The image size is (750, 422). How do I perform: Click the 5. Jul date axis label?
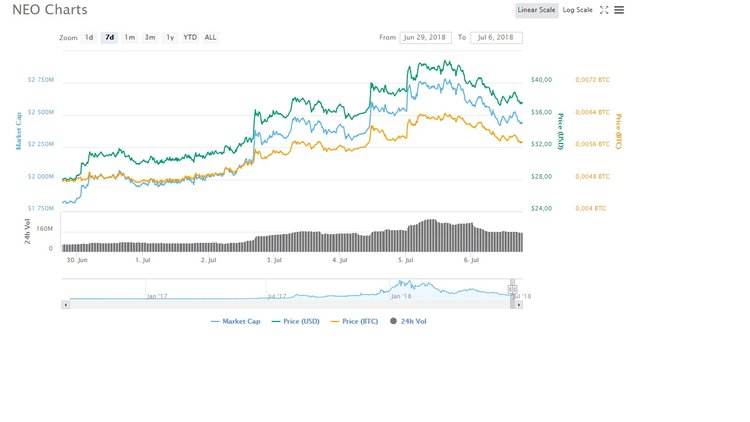[x=406, y=260]
